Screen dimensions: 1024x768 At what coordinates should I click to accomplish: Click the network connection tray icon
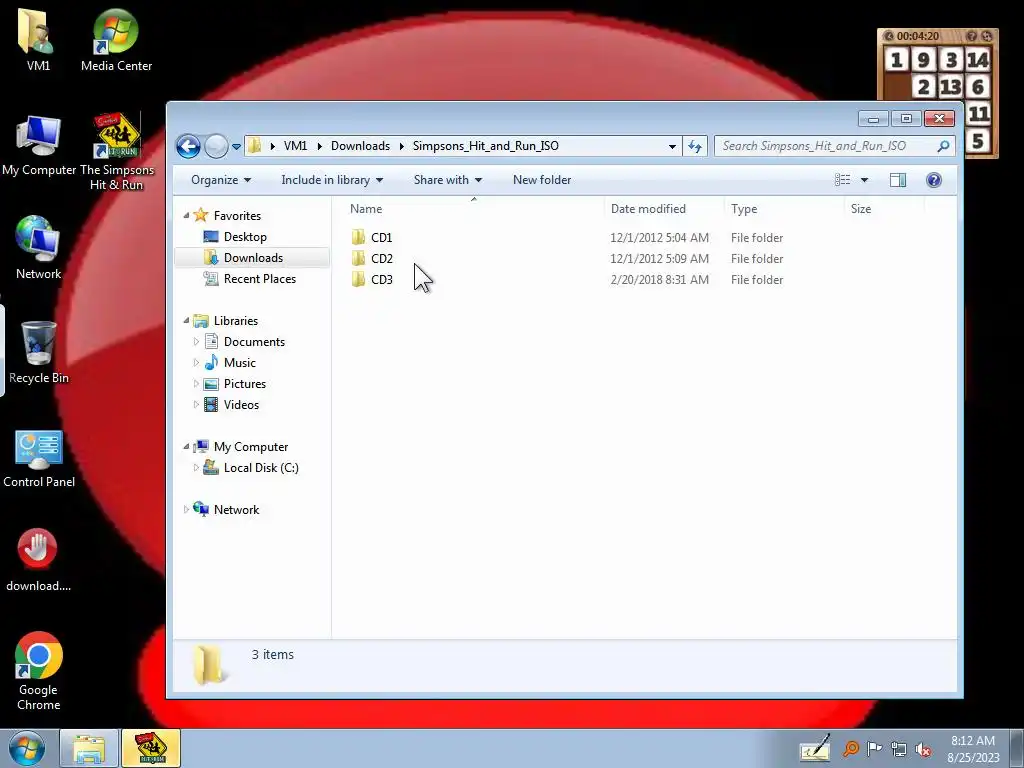(899, 749)
